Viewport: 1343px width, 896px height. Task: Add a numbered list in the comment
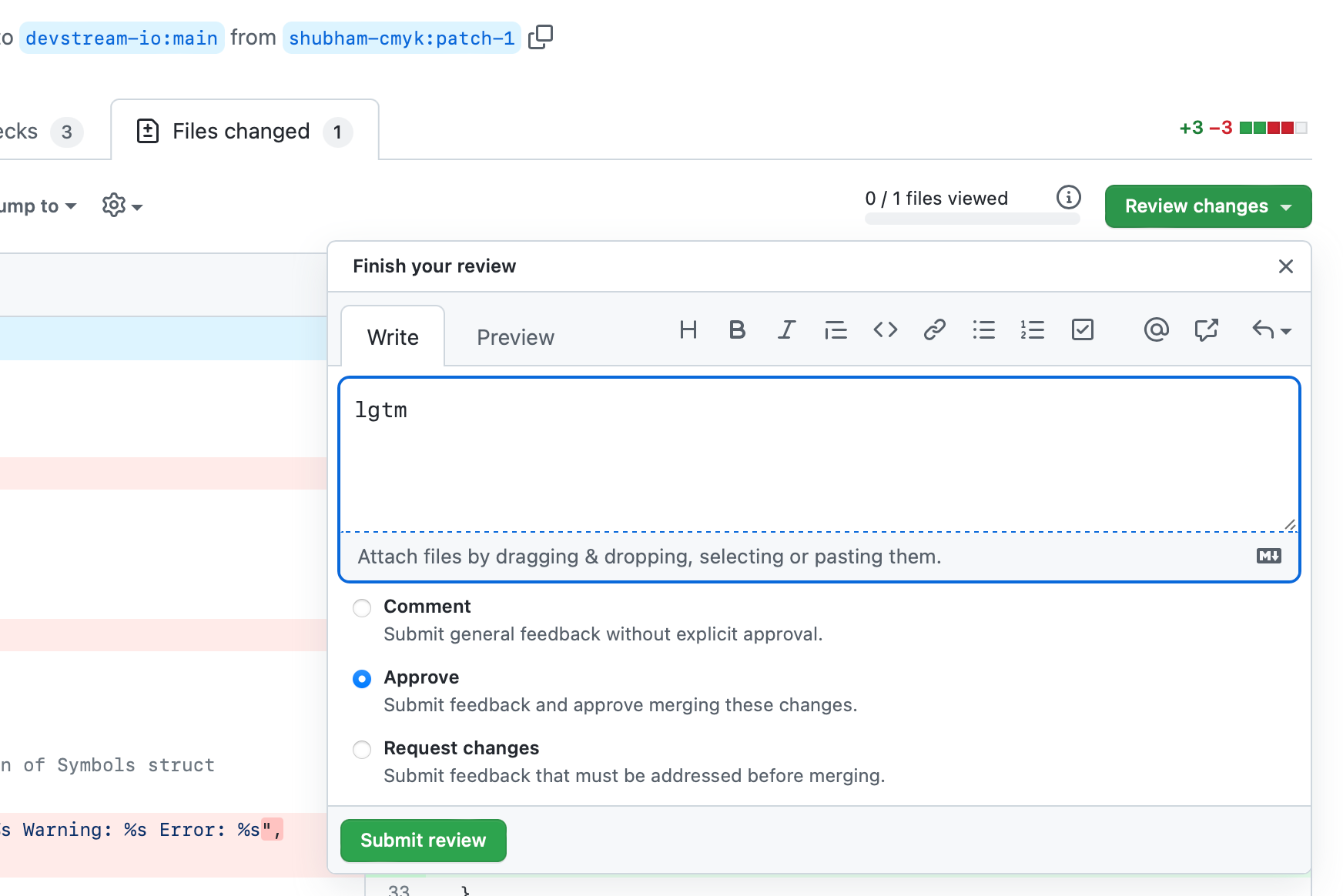click(x=1033, y=330)
